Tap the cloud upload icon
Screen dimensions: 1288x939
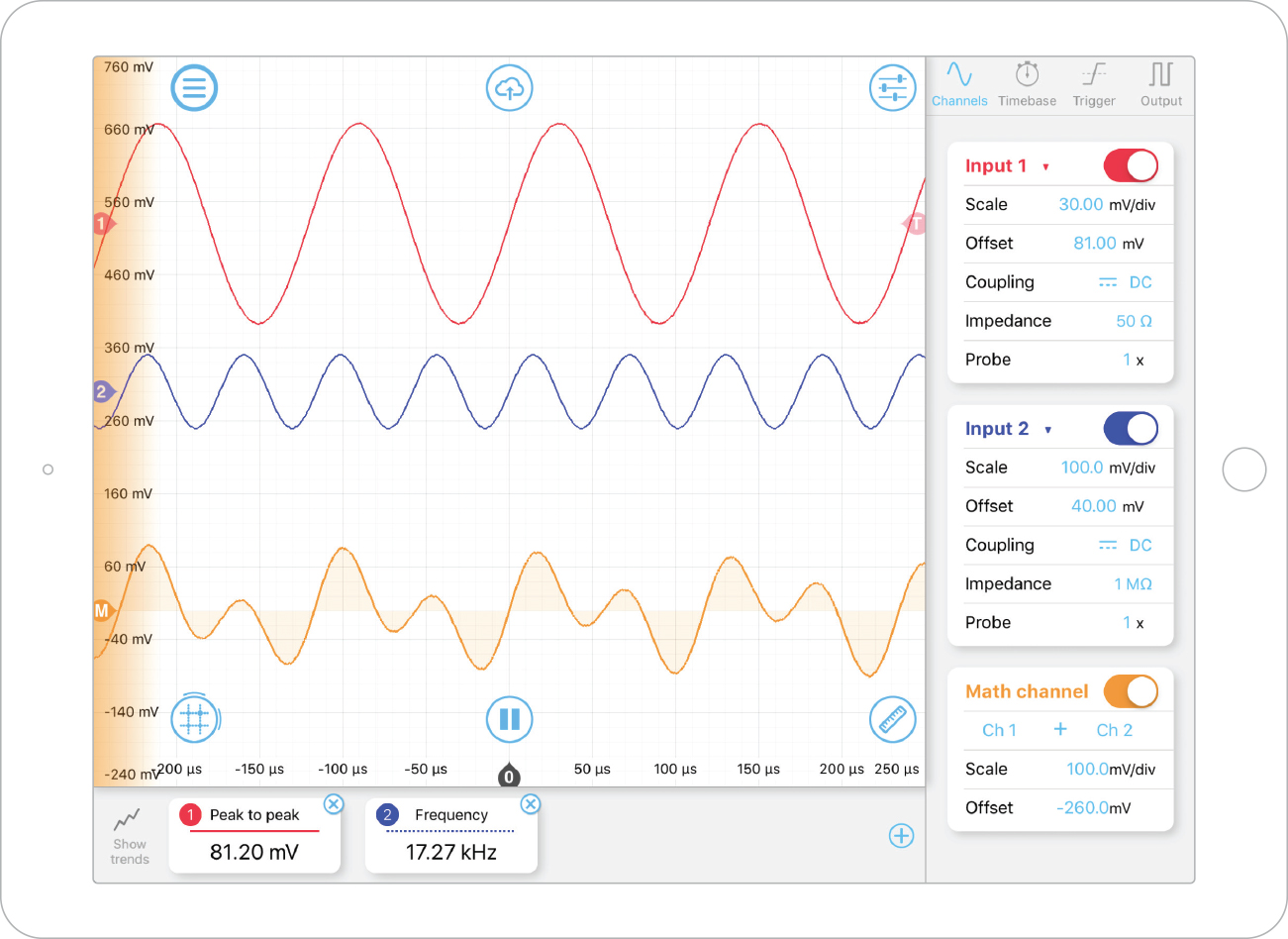(x=510, y=88)
